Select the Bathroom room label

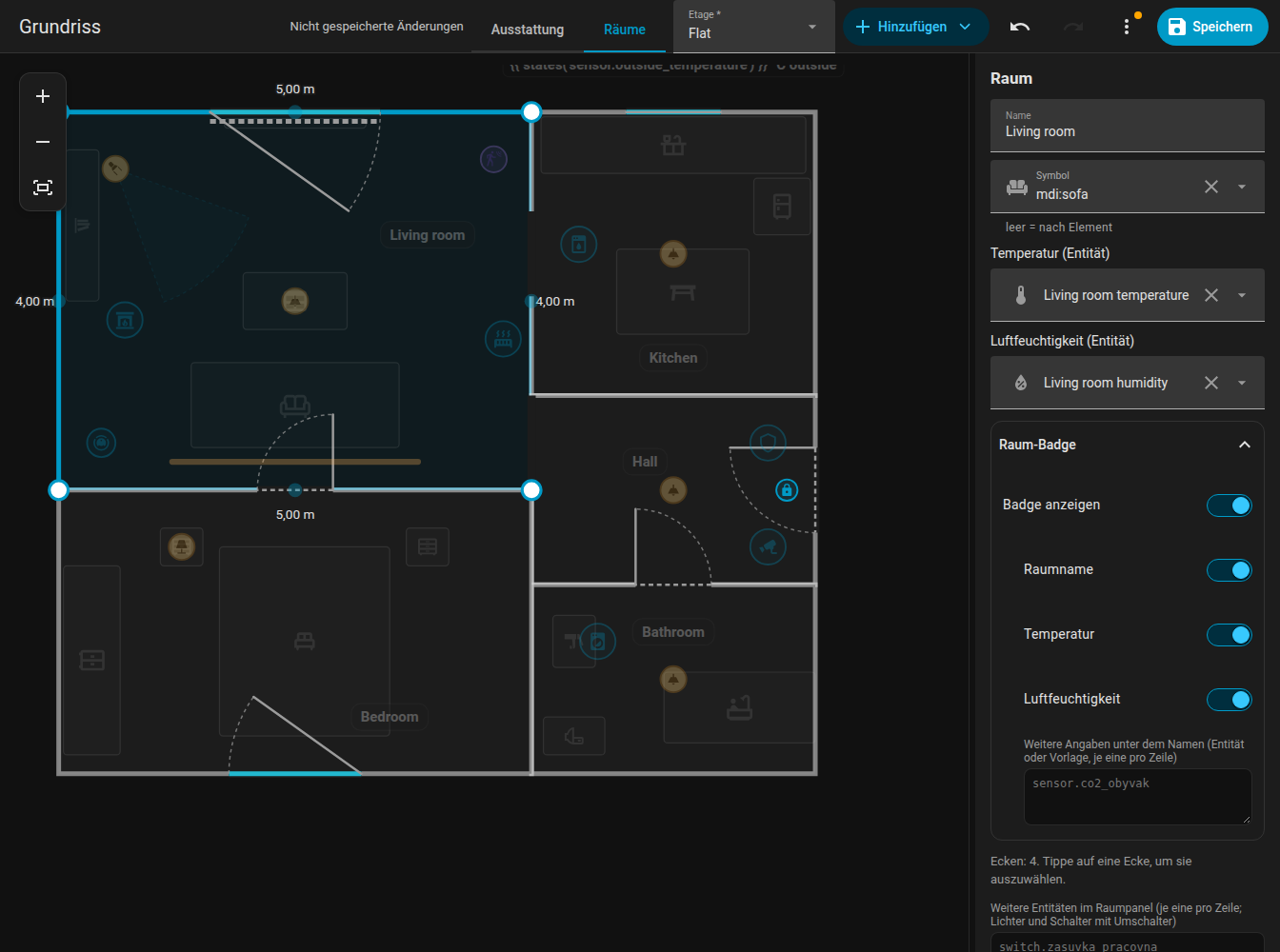point(673,632)
